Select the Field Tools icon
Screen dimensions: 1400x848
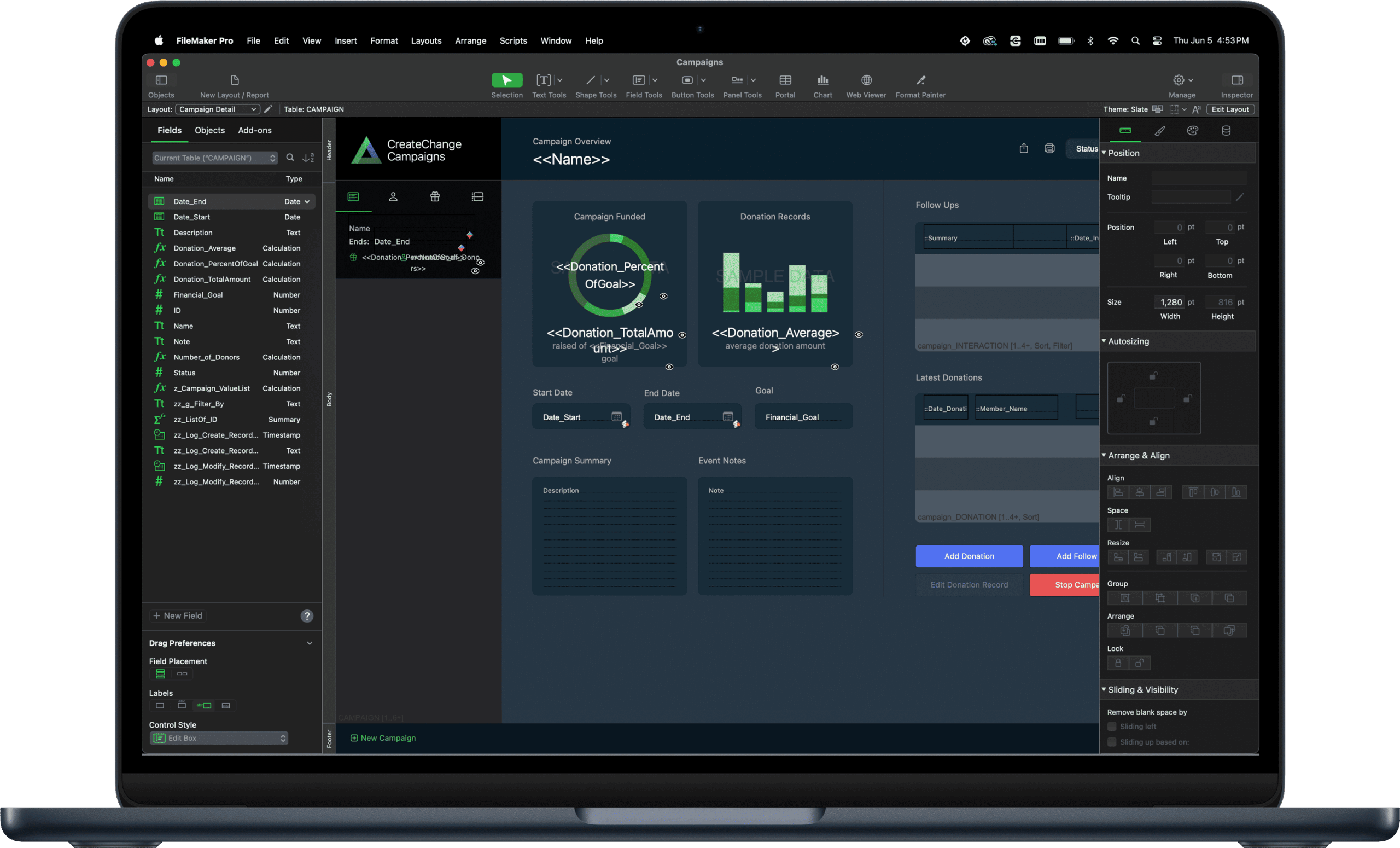639,80
